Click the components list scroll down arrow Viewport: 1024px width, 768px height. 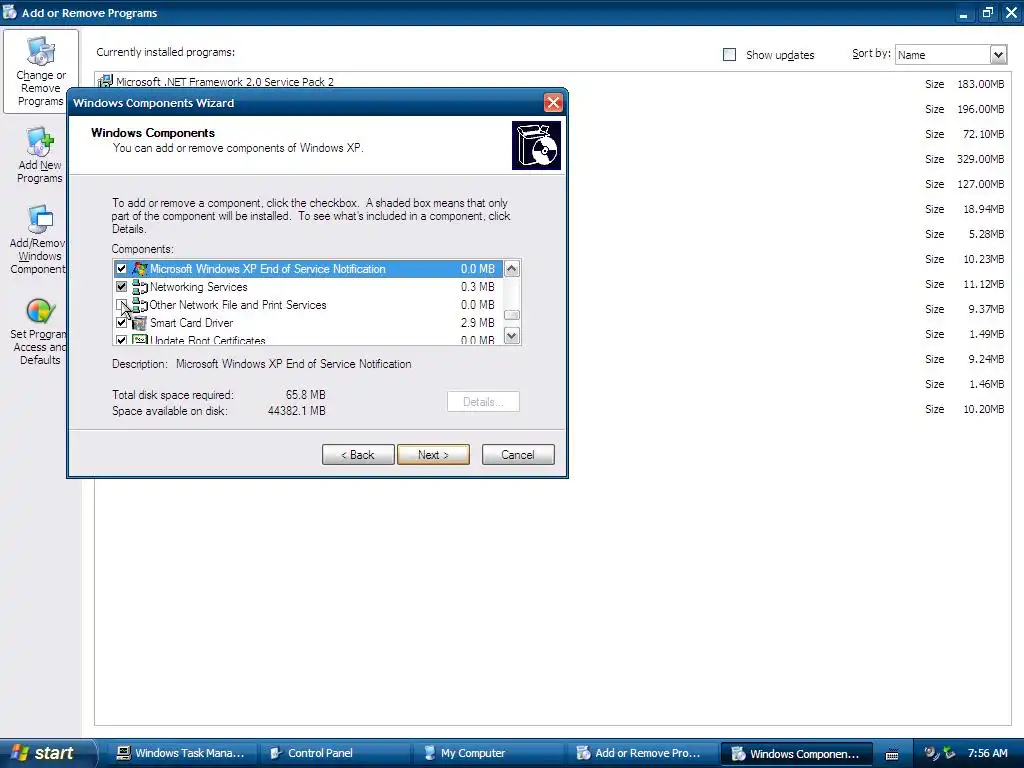[x=512, y=336]
